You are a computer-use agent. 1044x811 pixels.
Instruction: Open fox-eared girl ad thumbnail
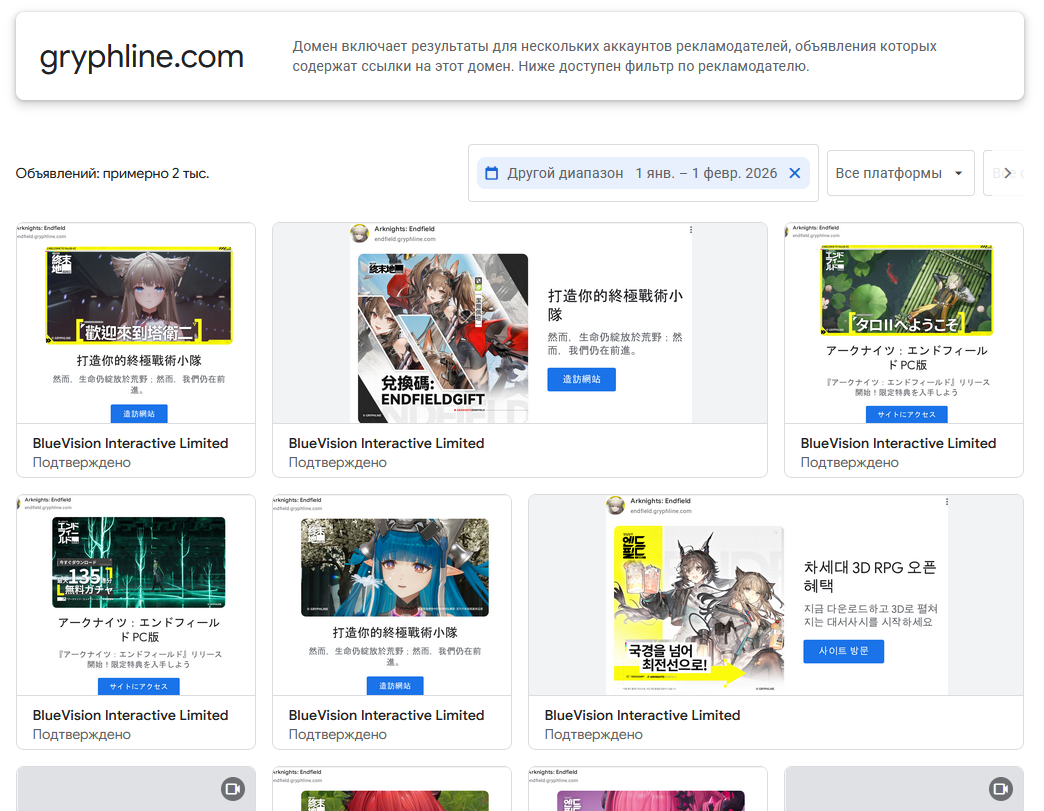(138, 295)
